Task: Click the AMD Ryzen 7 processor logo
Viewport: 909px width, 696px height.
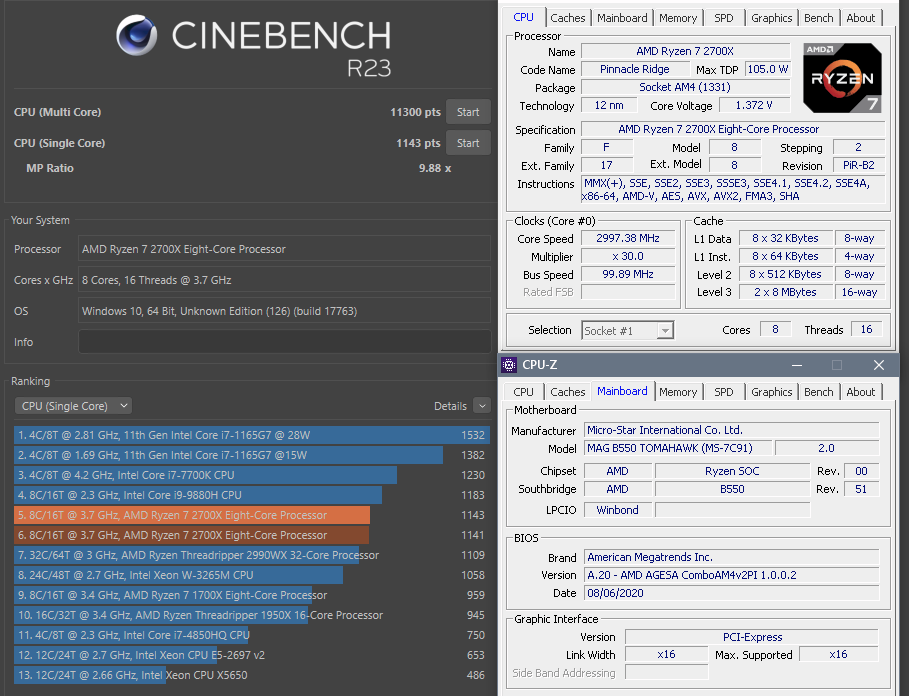Action: click(x=842, y=78)
